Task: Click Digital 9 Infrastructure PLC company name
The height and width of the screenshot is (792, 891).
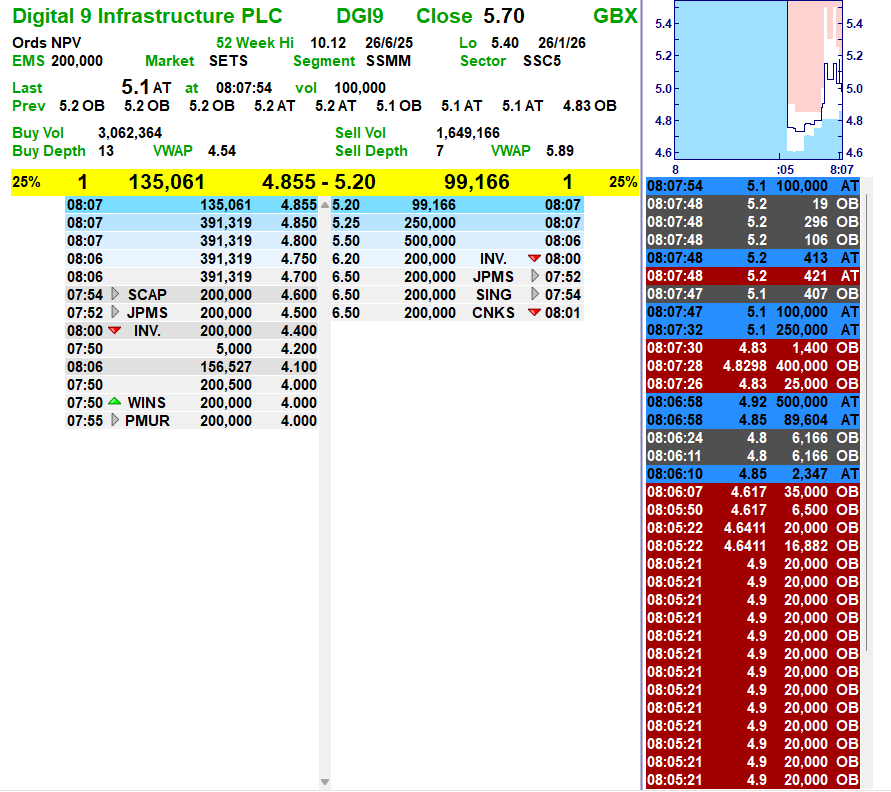Action: click(147, 17)
